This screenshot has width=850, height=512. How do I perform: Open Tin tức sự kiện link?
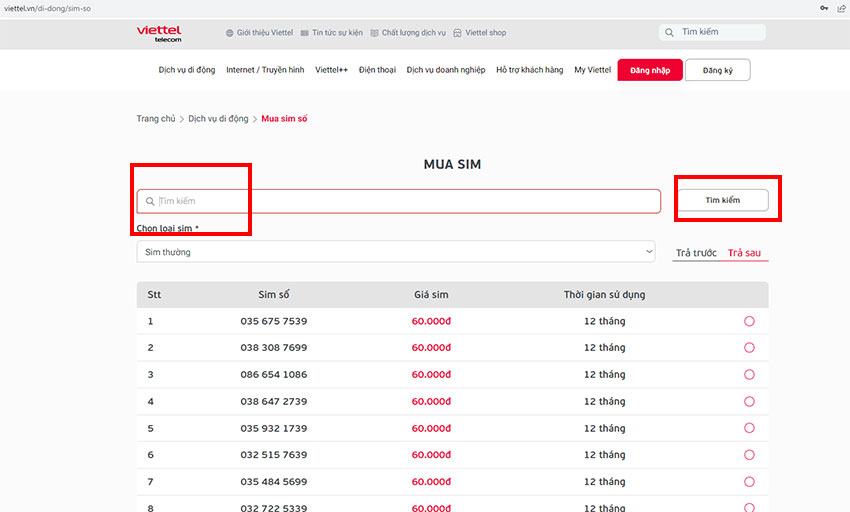pyautogui.click(x=337, y=33)
